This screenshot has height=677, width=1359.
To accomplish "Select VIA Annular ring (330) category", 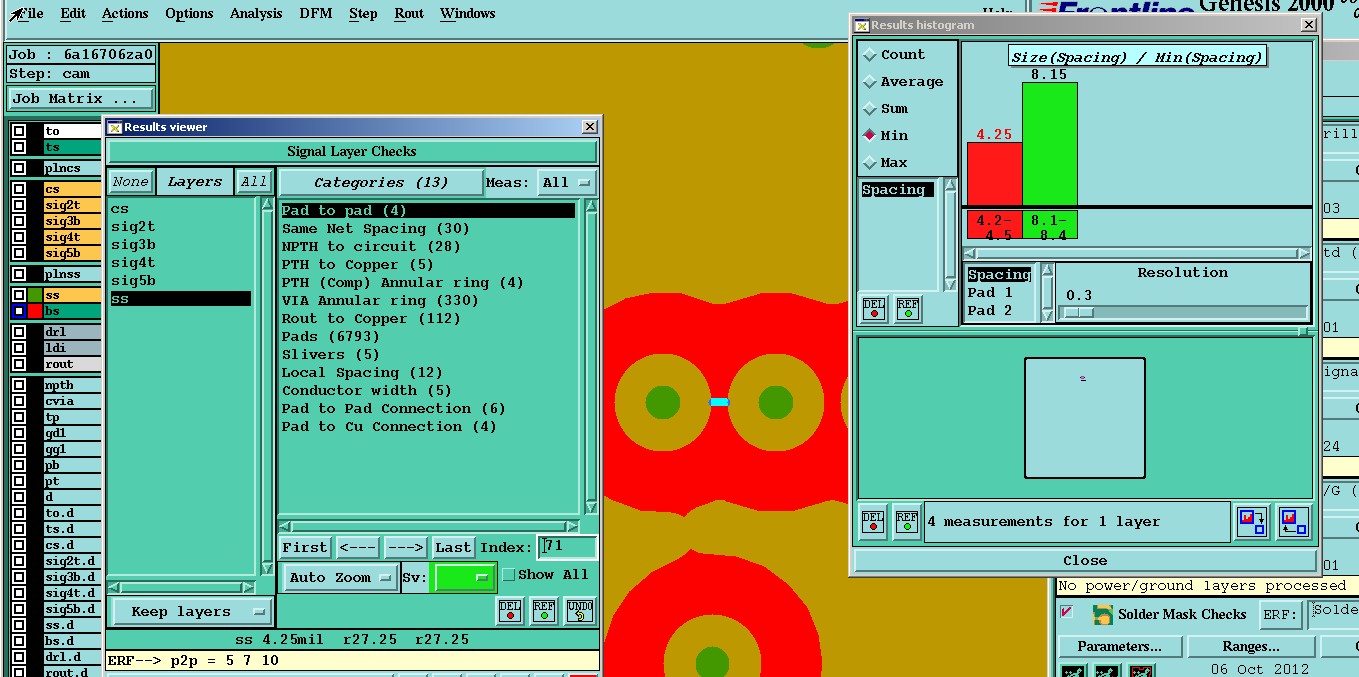I will tap(380, 301).
